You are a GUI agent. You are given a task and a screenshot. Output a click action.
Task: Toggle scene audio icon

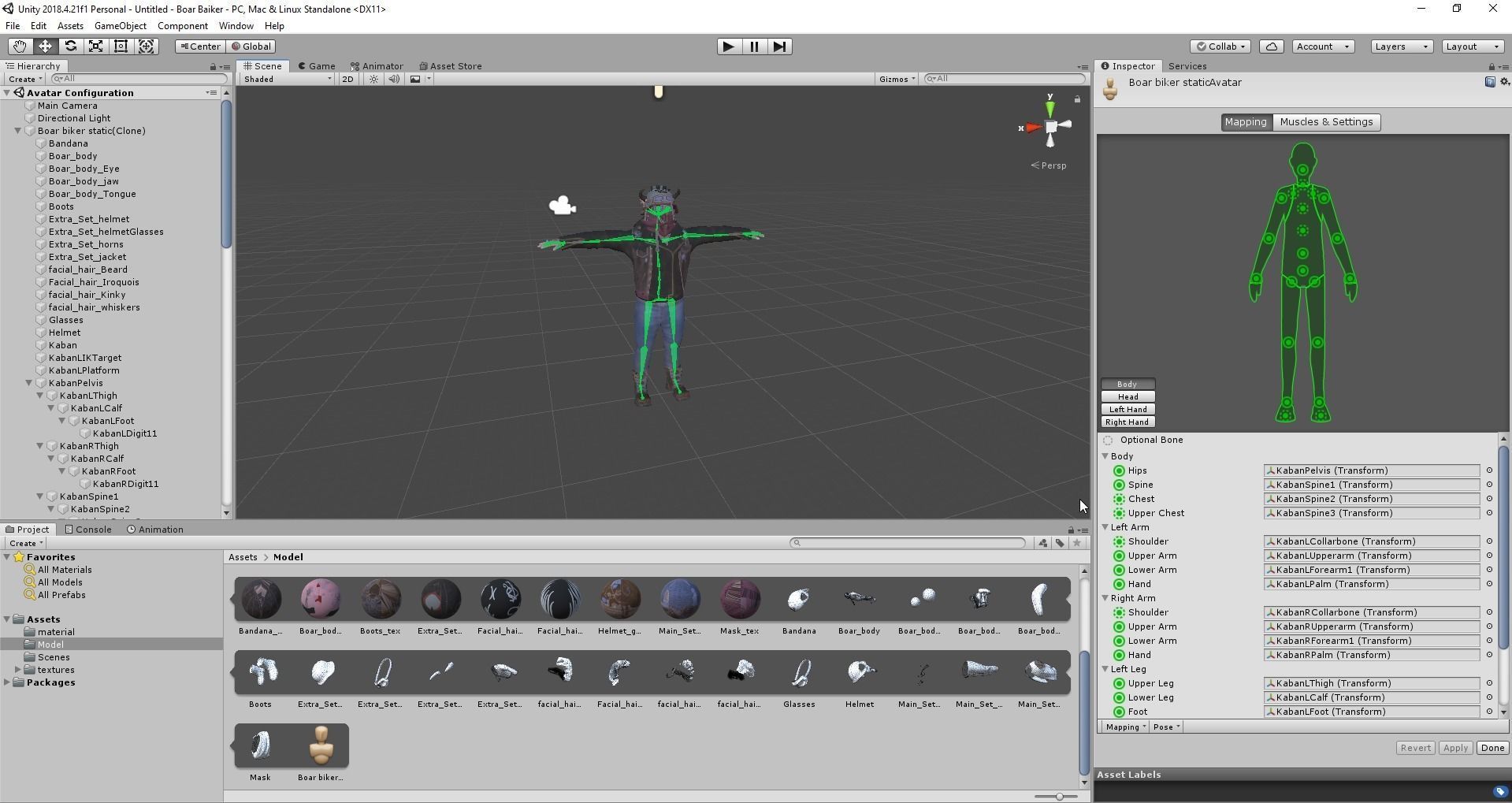pos(394,79)
